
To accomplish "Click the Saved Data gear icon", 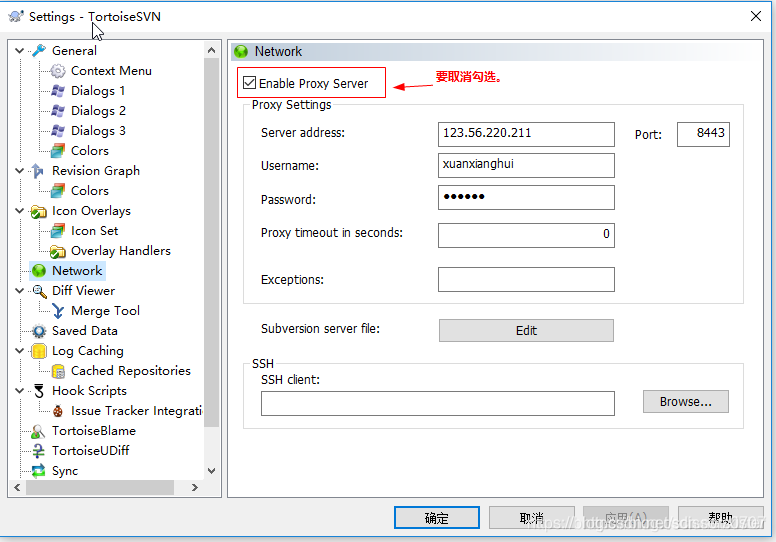I will coord(39,331).
